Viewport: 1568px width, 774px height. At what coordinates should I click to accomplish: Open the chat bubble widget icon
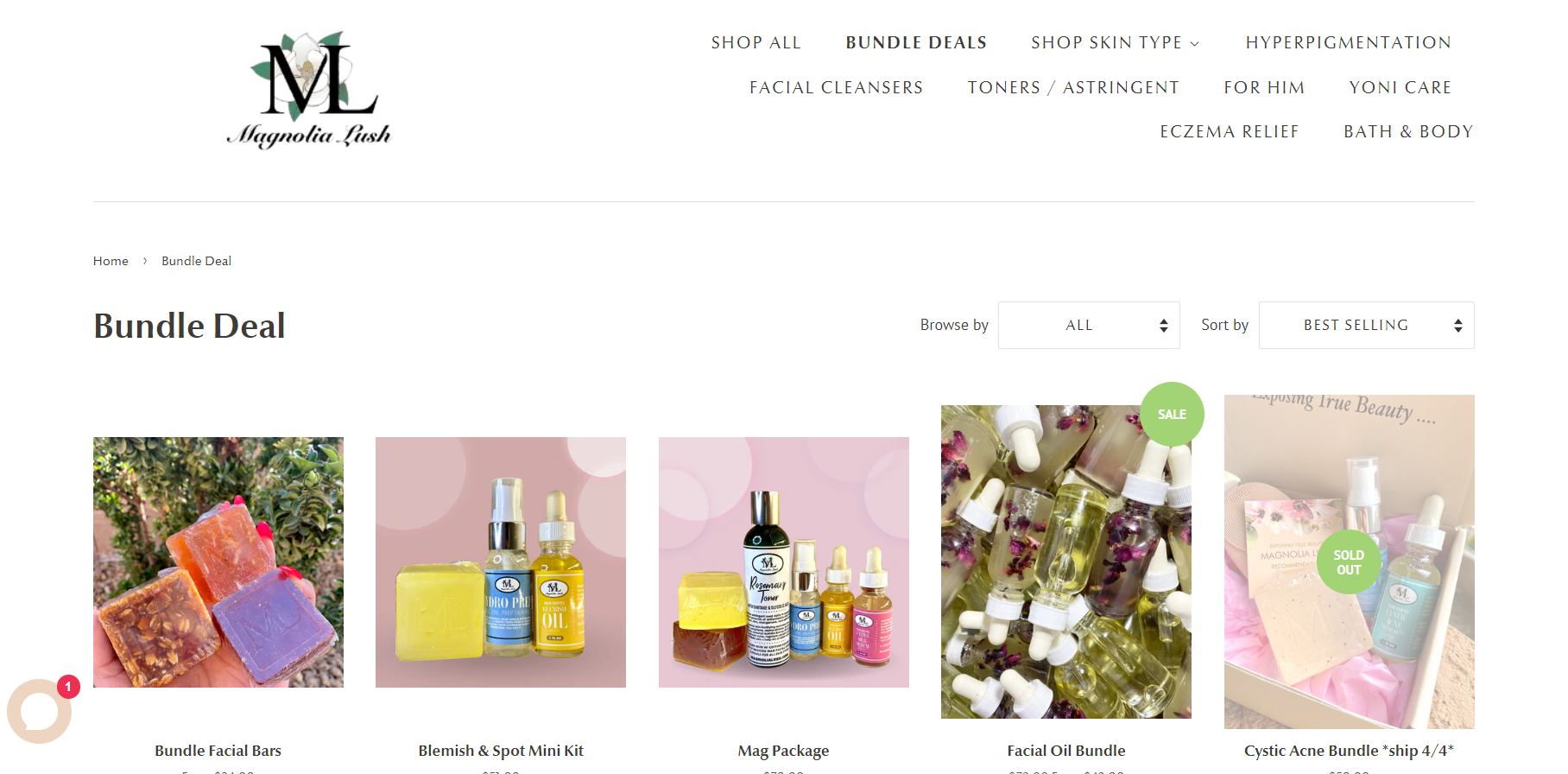39,711
